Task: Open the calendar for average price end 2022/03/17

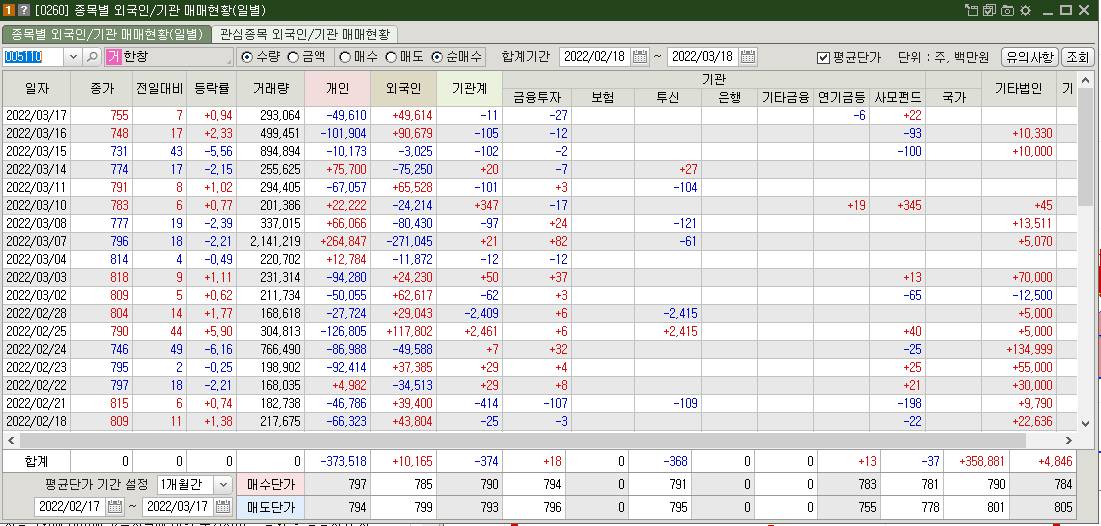Action: 223,506
